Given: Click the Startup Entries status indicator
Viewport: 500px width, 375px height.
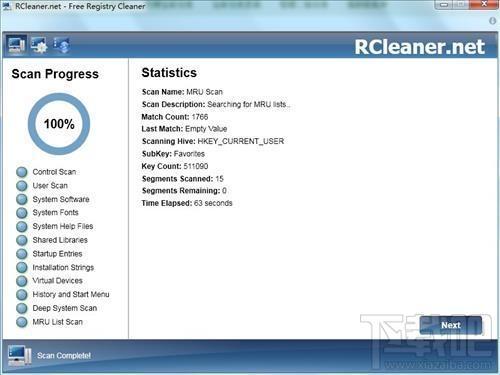Looking at the screenshot, I should [x=22, y=254].
